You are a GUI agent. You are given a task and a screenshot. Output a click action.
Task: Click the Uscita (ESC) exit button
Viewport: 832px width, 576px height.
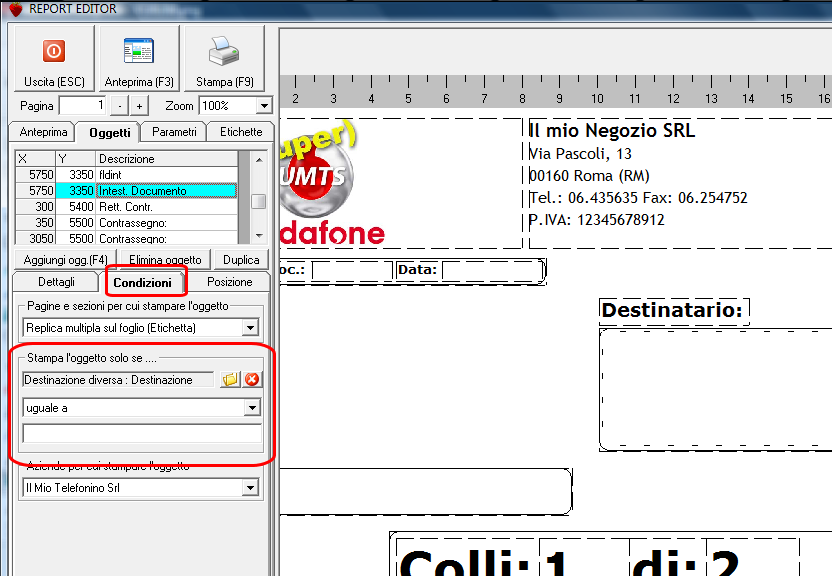coord(54,59)
